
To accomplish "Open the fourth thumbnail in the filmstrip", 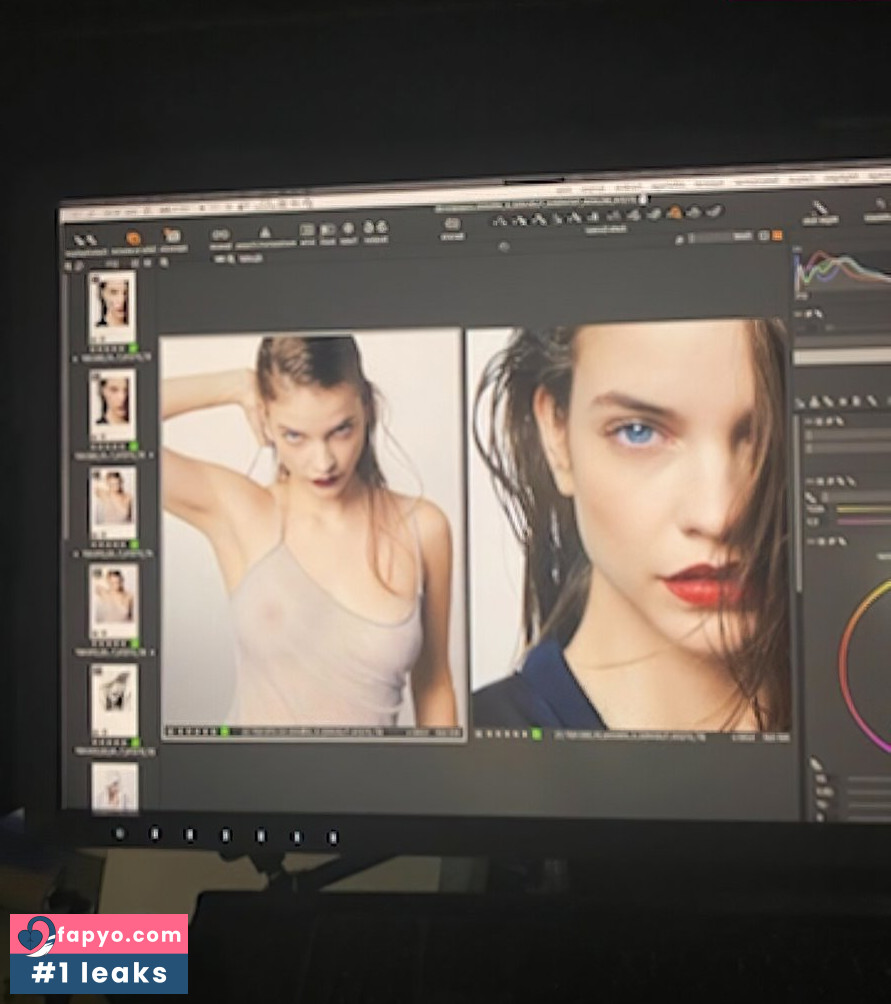I will 114,601.
